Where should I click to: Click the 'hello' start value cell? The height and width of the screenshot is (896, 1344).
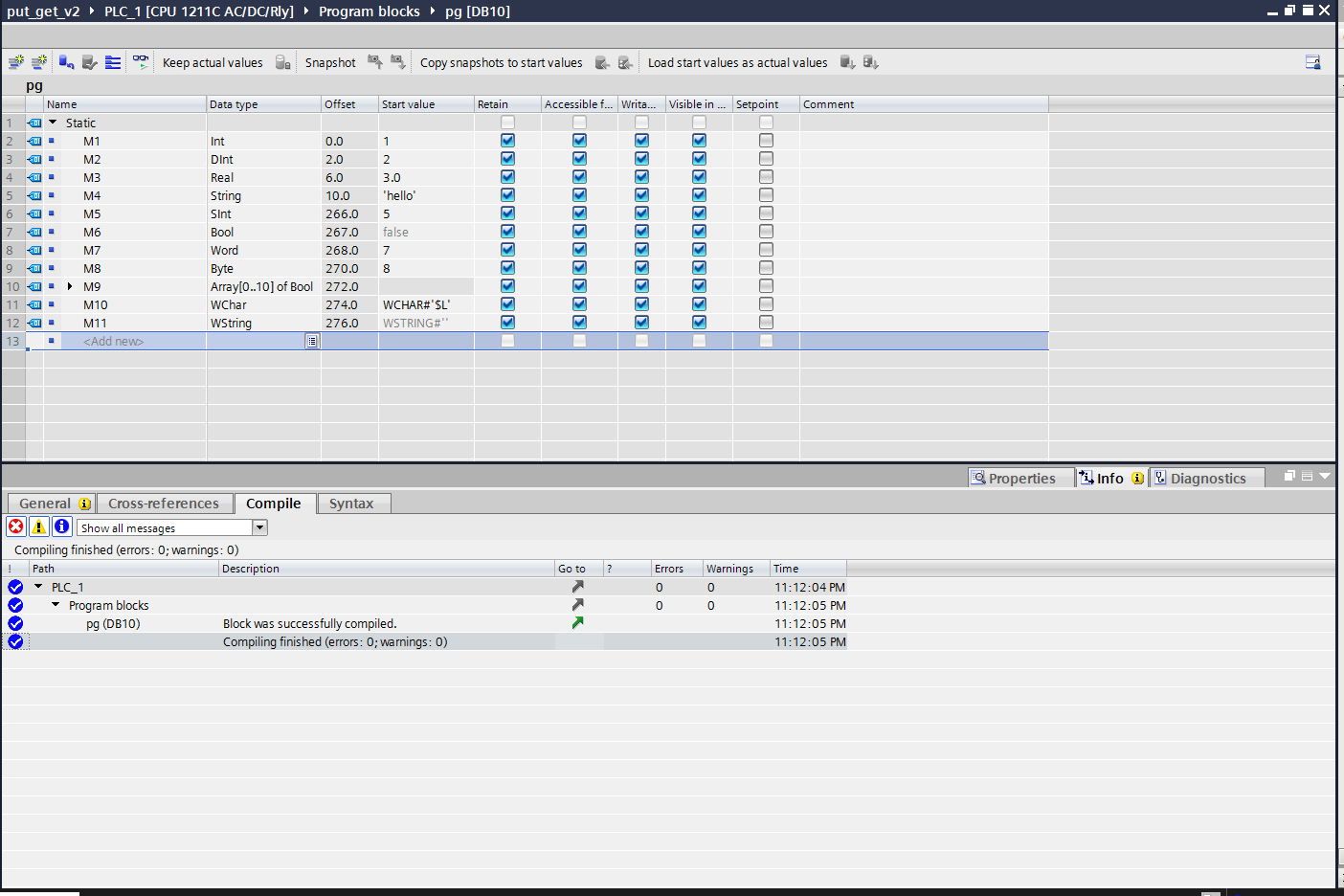(426, 195)
